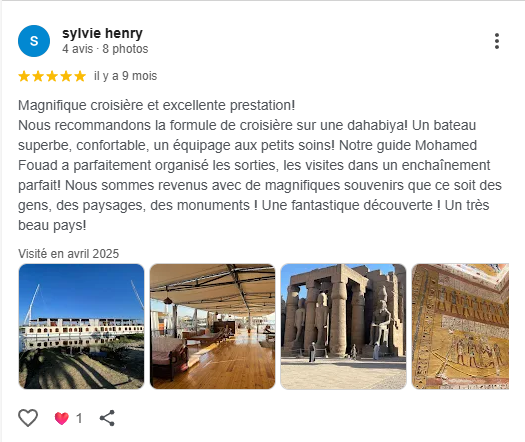Click the first gold rating star

click(24, 76)
